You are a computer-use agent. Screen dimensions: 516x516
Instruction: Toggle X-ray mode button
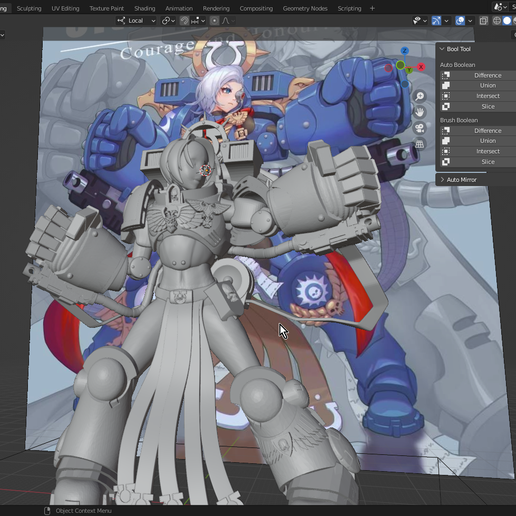pos(483,21)
